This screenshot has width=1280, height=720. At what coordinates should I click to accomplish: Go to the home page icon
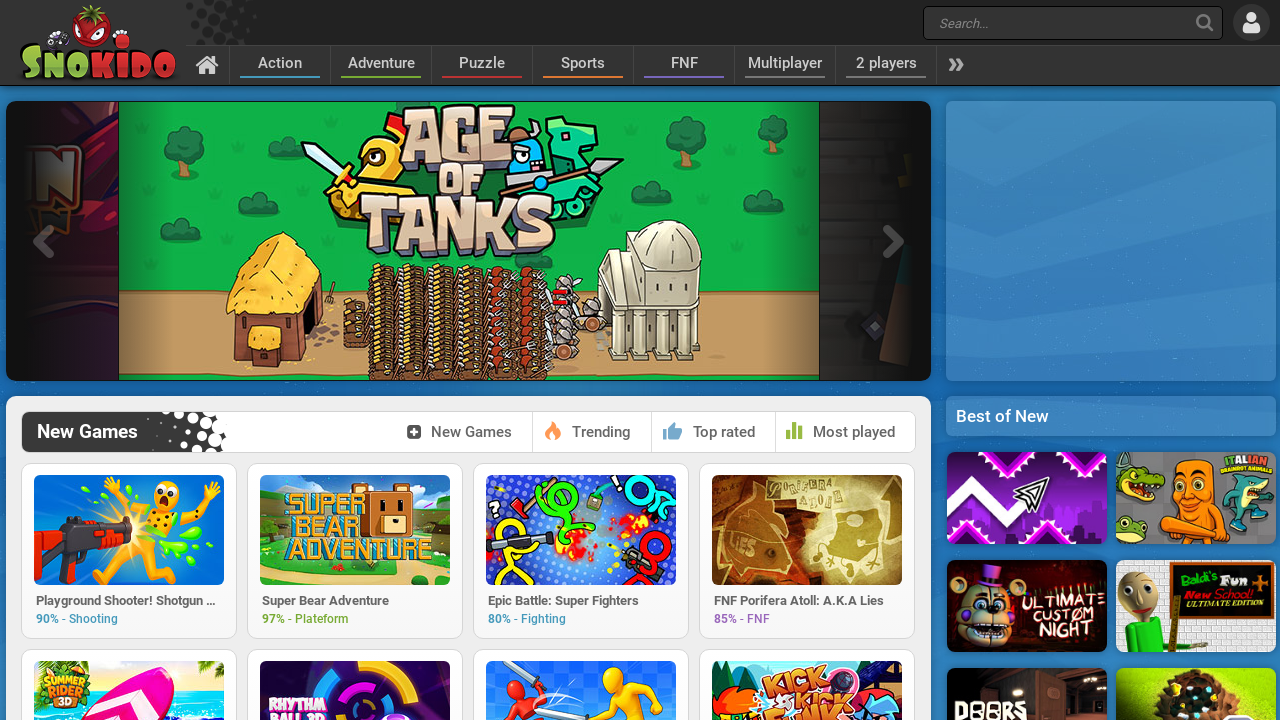207,65
